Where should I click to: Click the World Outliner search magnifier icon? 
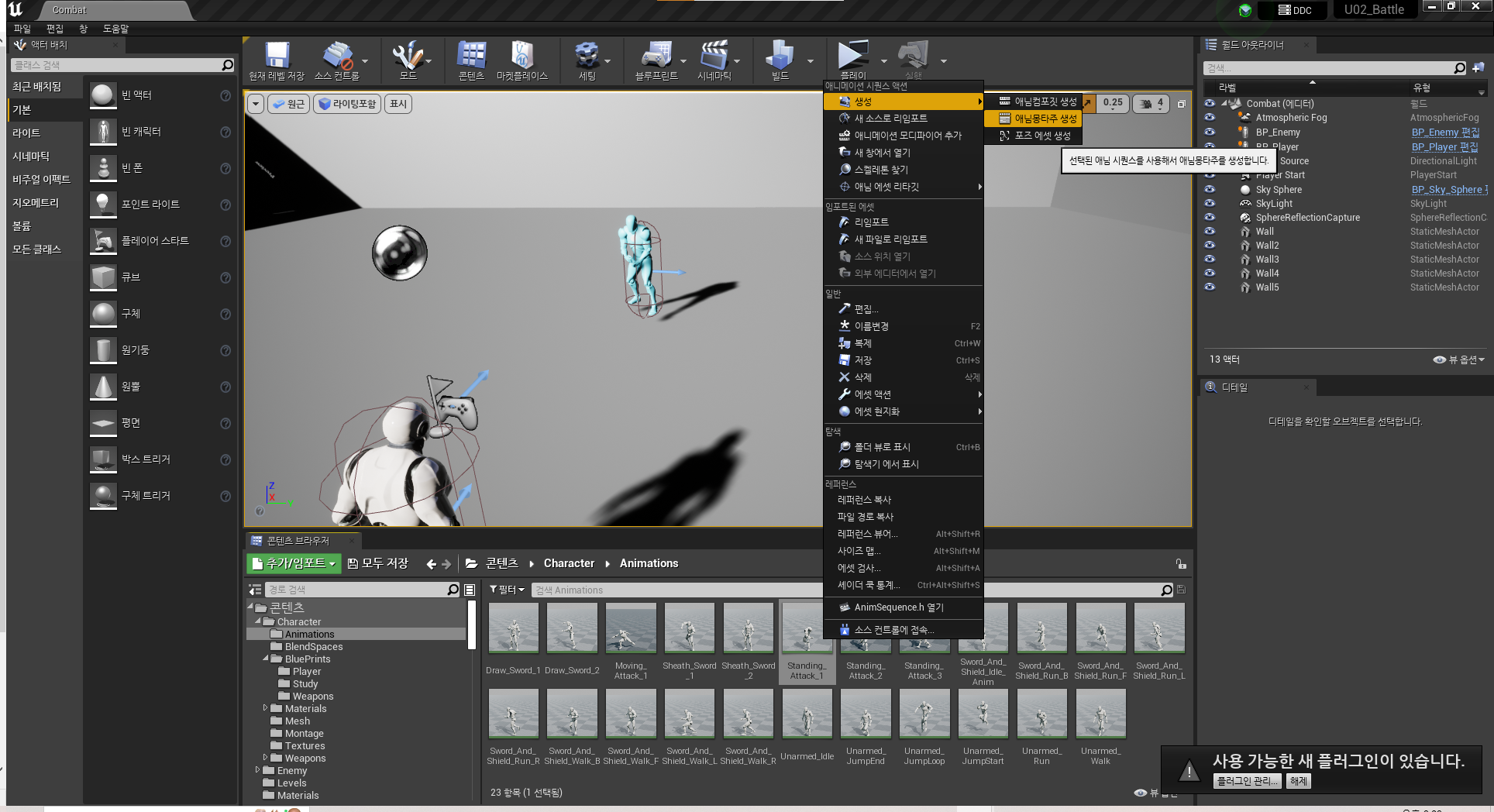(x=1460, y=68)
